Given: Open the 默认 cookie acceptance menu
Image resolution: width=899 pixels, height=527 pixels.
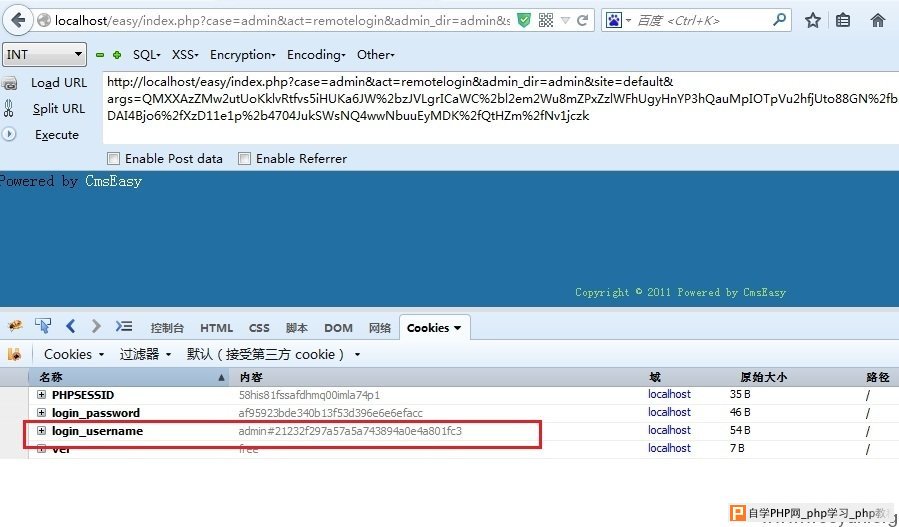Looking at the screenshot, I should [273, 354].
